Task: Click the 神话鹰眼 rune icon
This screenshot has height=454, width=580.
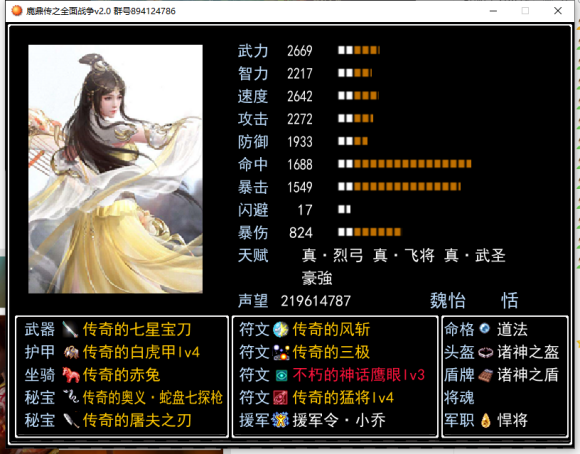Action: click(281, 375)
